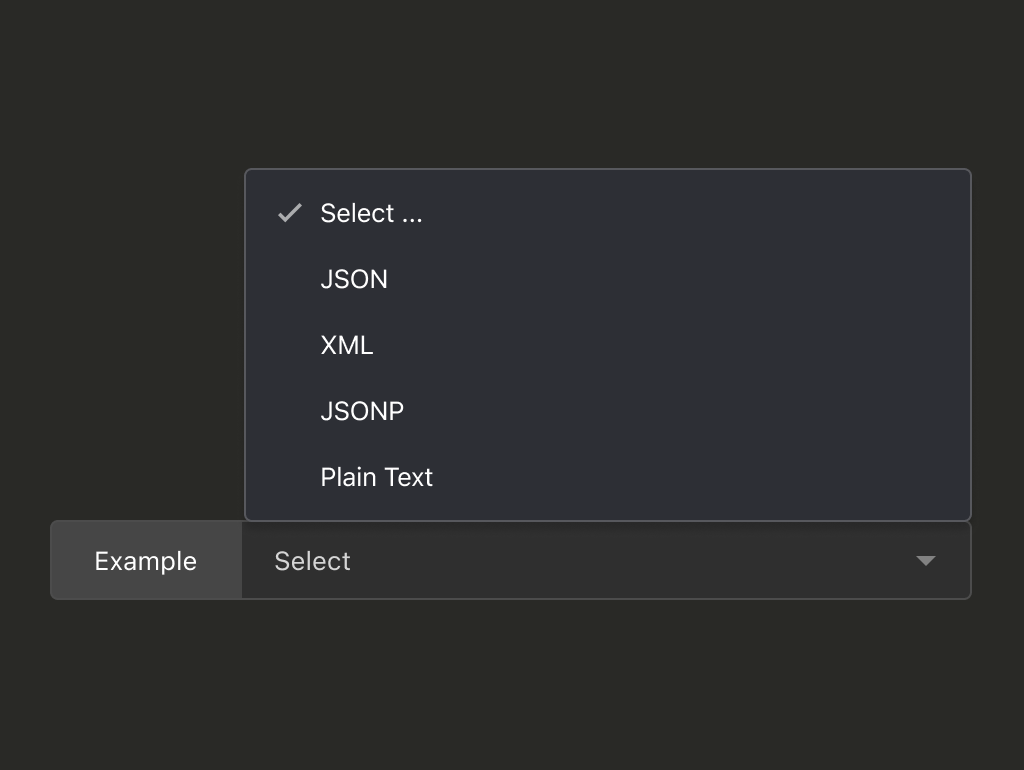Select JSONP from the list
1024x770 pixels.
pyautogui.click(x=362, y=411)
